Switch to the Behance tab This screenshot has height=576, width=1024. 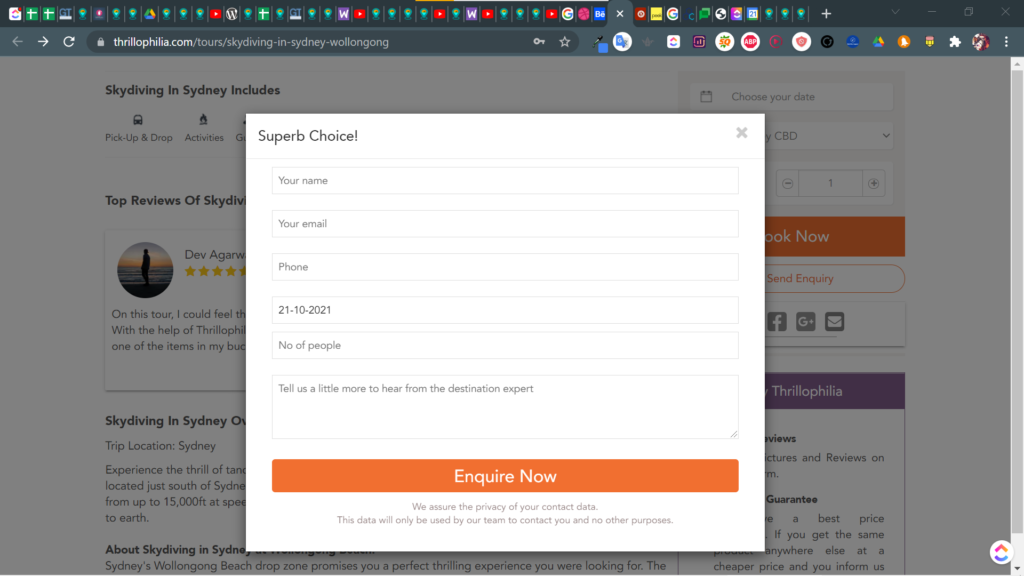point(600,14)
